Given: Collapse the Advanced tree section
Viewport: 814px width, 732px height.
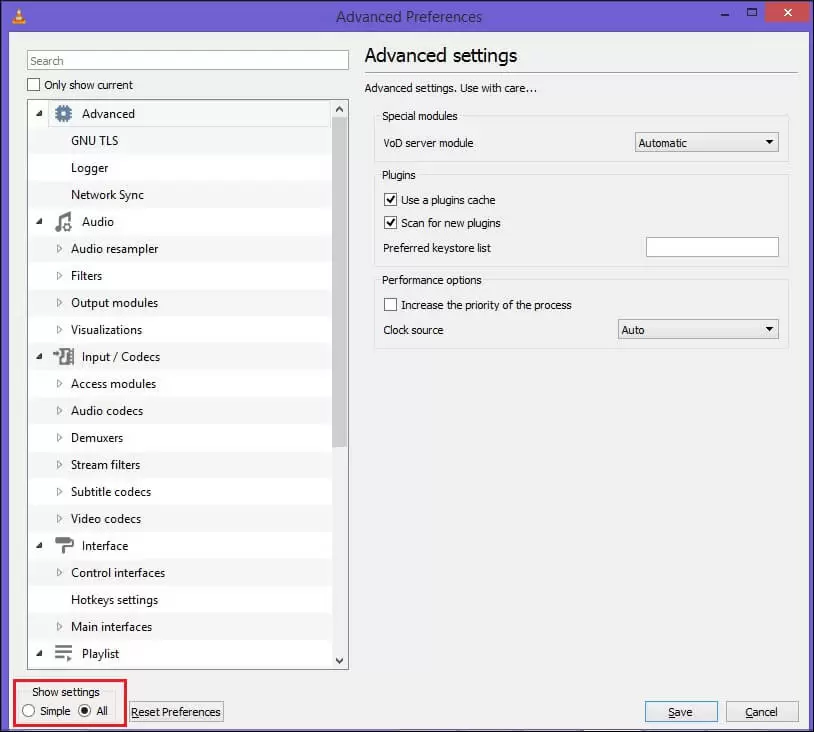Looking at the screenshot, I should pyautogui.click(x=39, y=113).
